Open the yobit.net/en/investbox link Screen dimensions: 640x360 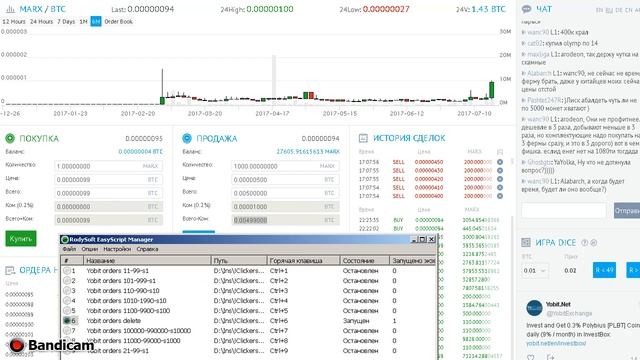pos(556,344)
